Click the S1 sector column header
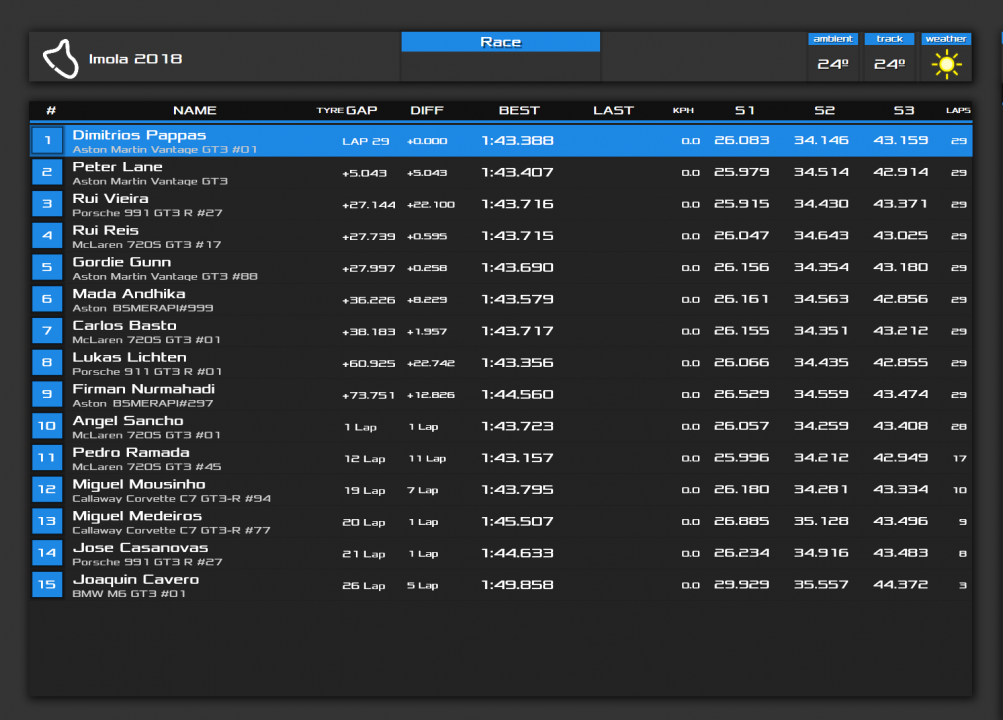 click(x=745, y=110)
